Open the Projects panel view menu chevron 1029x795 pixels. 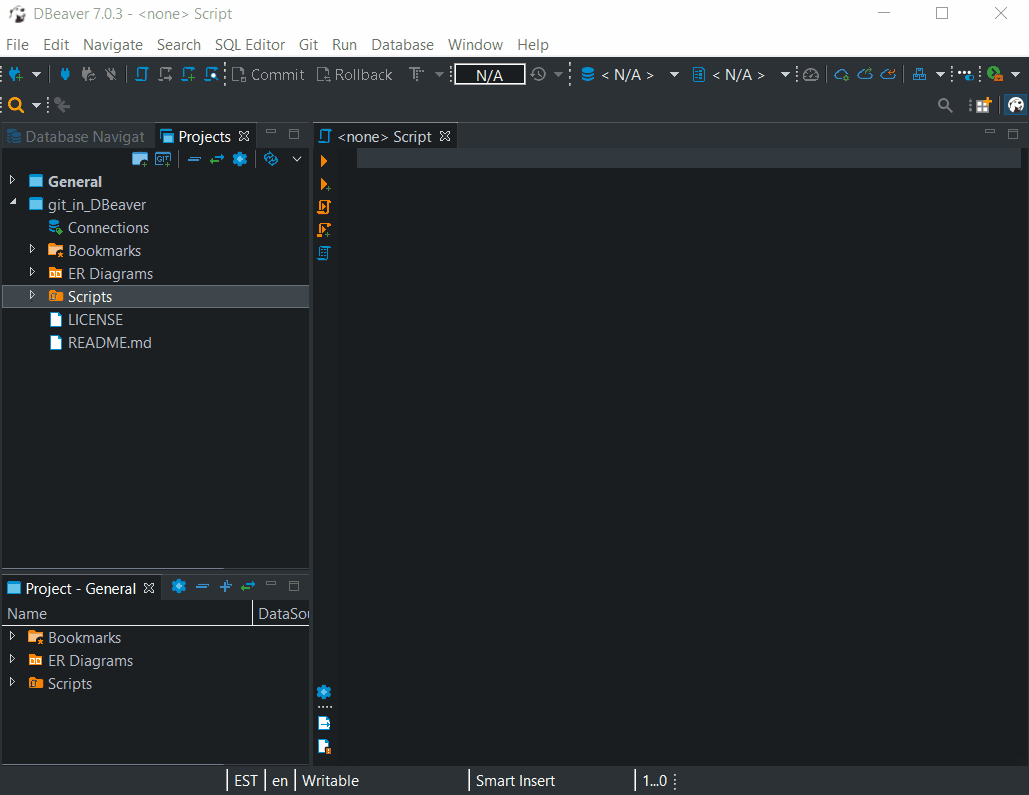[297, 159]
